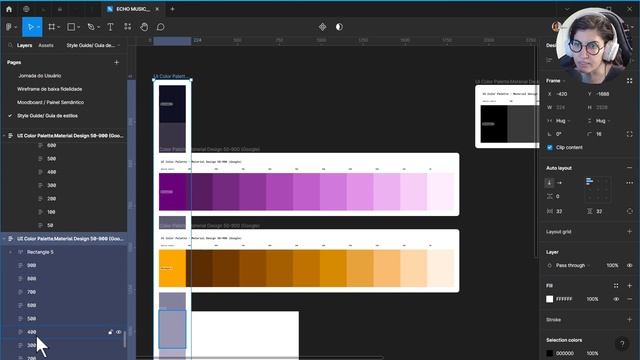Screen dimensions: 640x360
Task: Open auto layout advanced settings ellipsis
Action: (629, 183)
